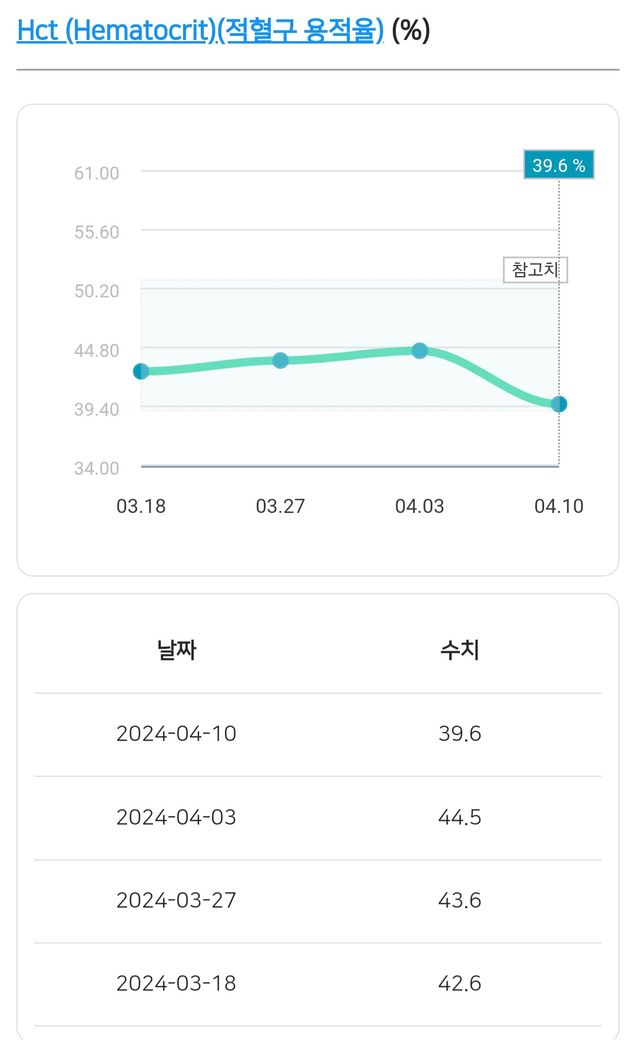Screen dimensions: 636x1040
Task: Click the 61.00 y-axis label
Action: point(96,173)
